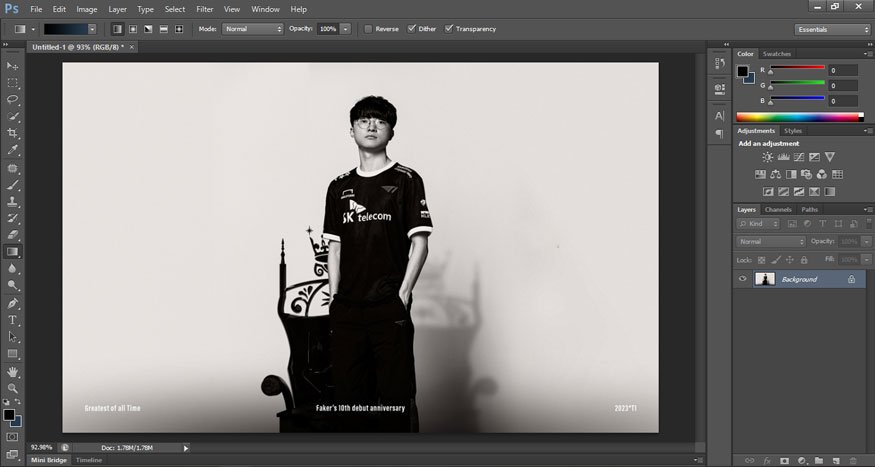Switch to the Channels tab

tap(778, 210)
